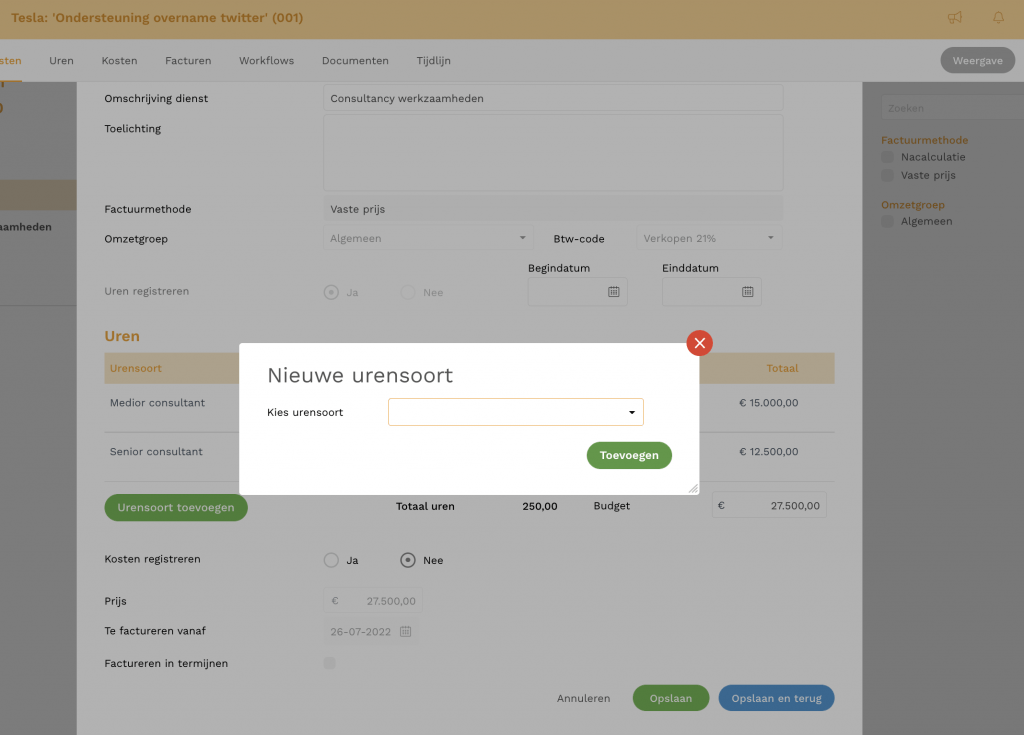Open the Begindatum calendar picker

click(x=614, y=292)
